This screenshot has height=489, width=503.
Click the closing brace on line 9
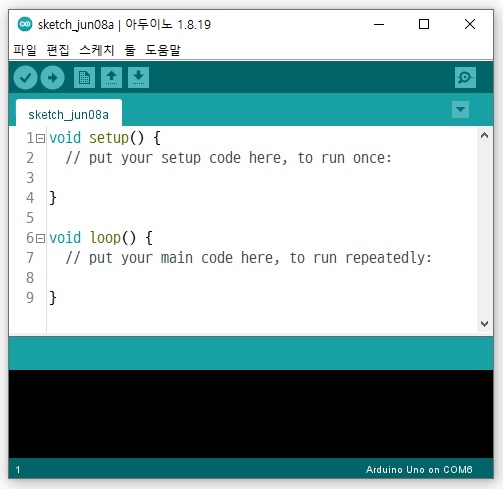tap(53, 298)
